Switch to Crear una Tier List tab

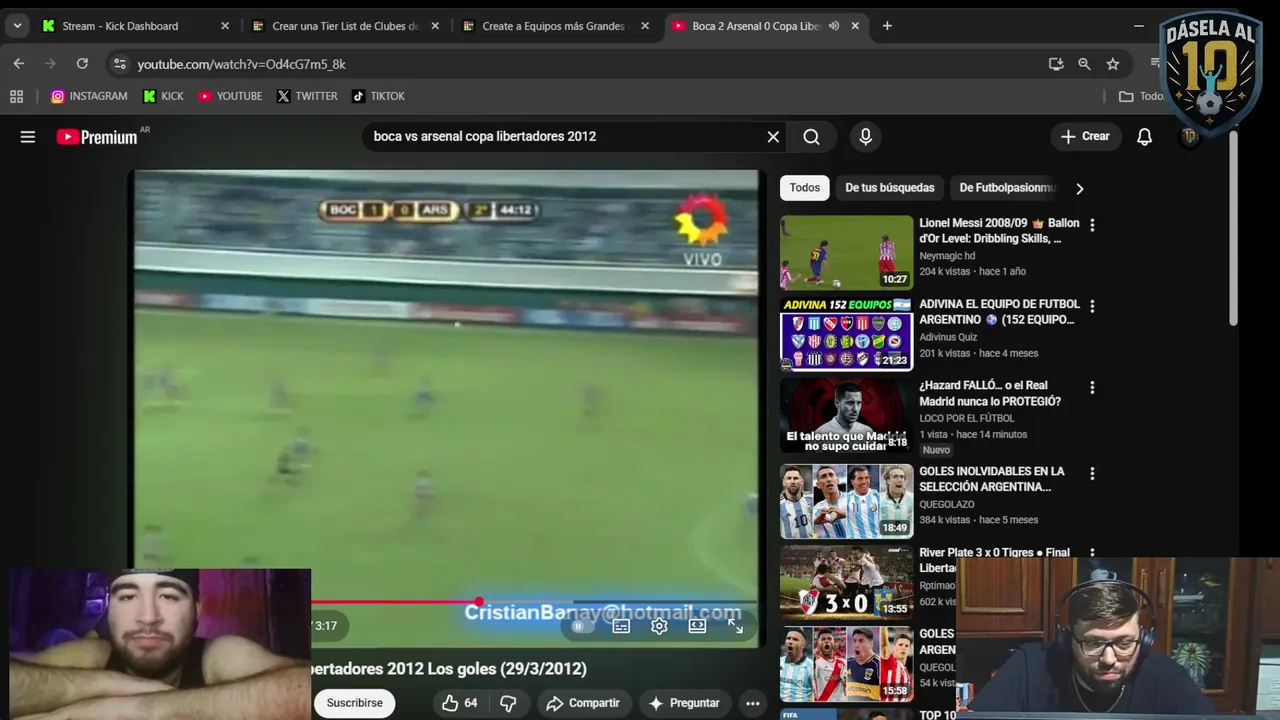[x=344, y=26]
